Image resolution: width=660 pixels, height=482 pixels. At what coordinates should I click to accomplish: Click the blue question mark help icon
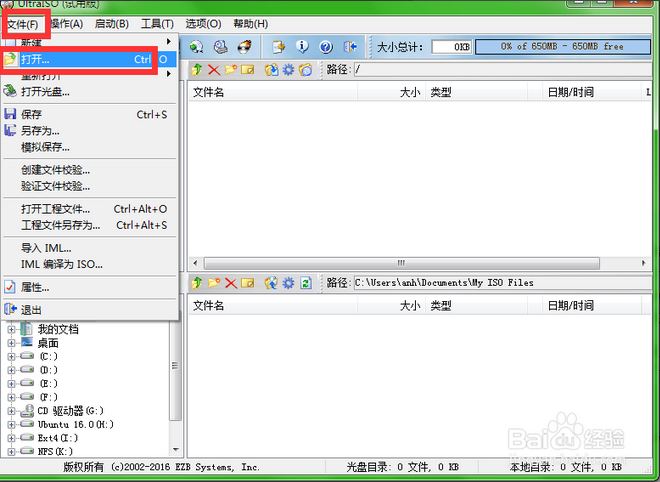(326, 47)
